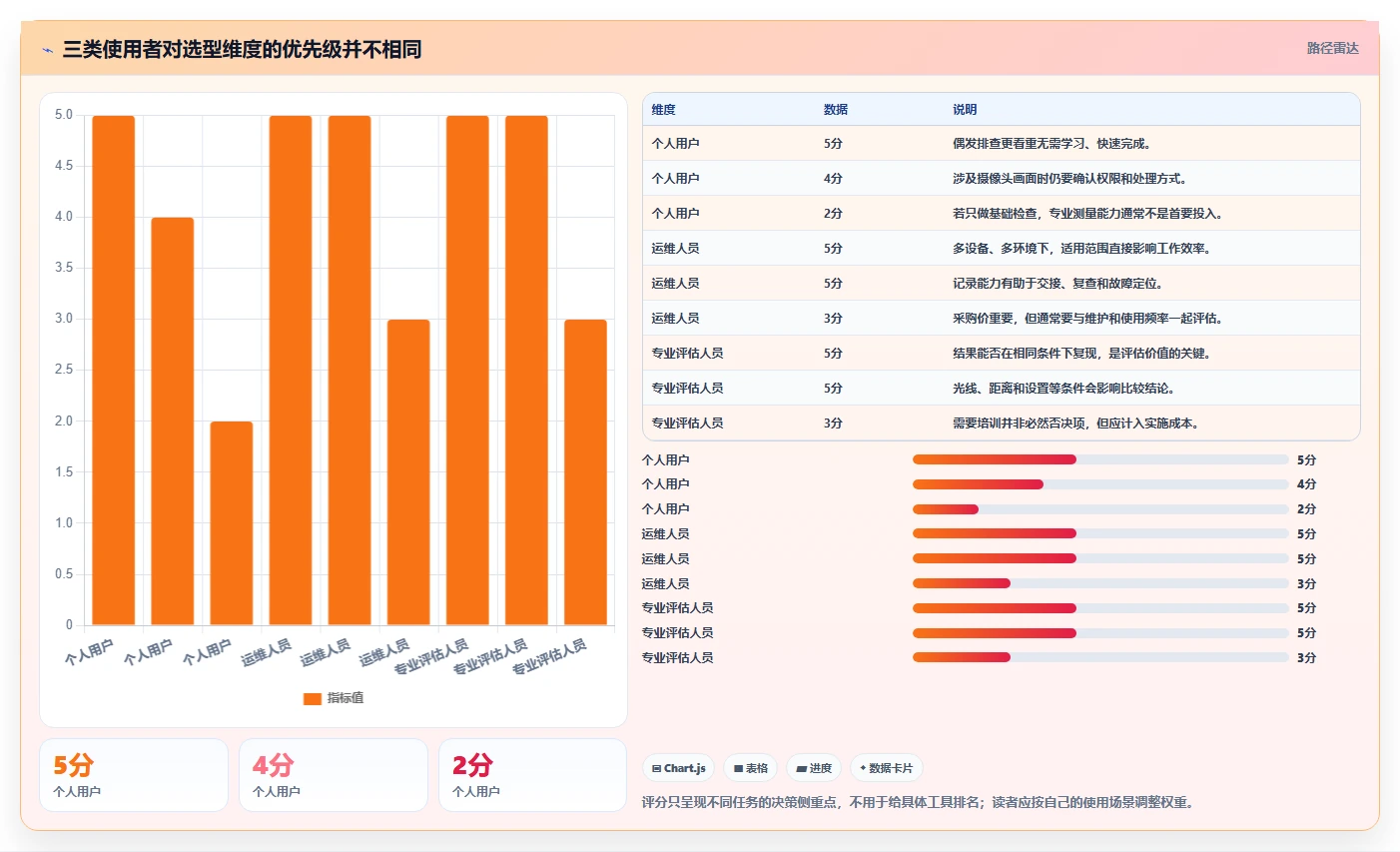Toggle the 指标值 legend color box
Image resolution: width=1400 pixels, height=852 pixels.
(313, 698)
